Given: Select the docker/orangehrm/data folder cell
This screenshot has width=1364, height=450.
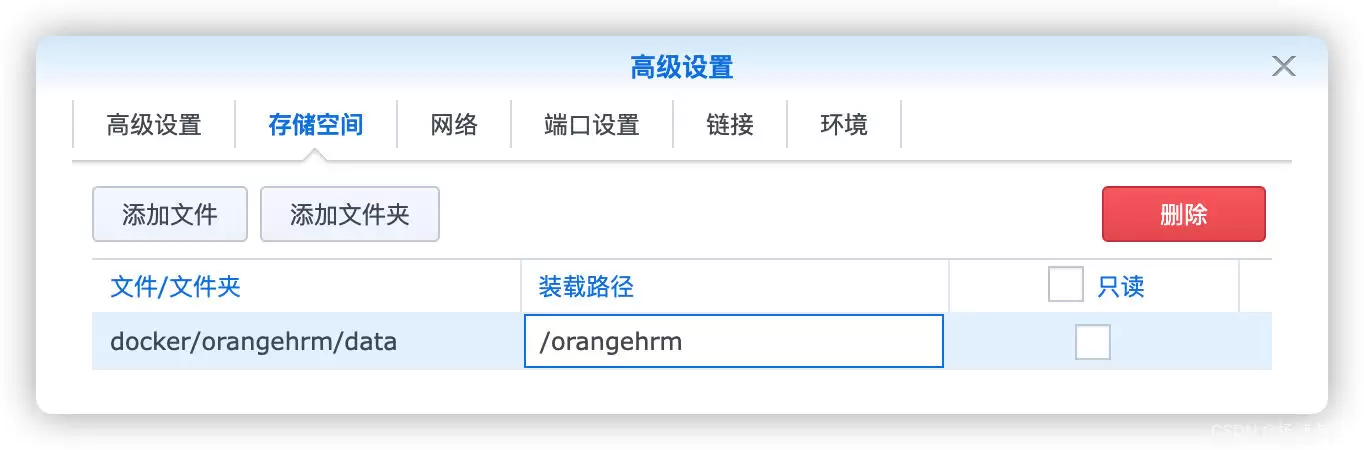Looking at the screenshot, I should click(306, 341).
